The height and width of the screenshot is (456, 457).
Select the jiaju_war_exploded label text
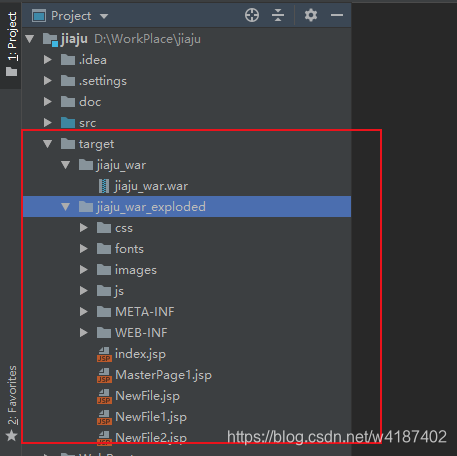151,207
